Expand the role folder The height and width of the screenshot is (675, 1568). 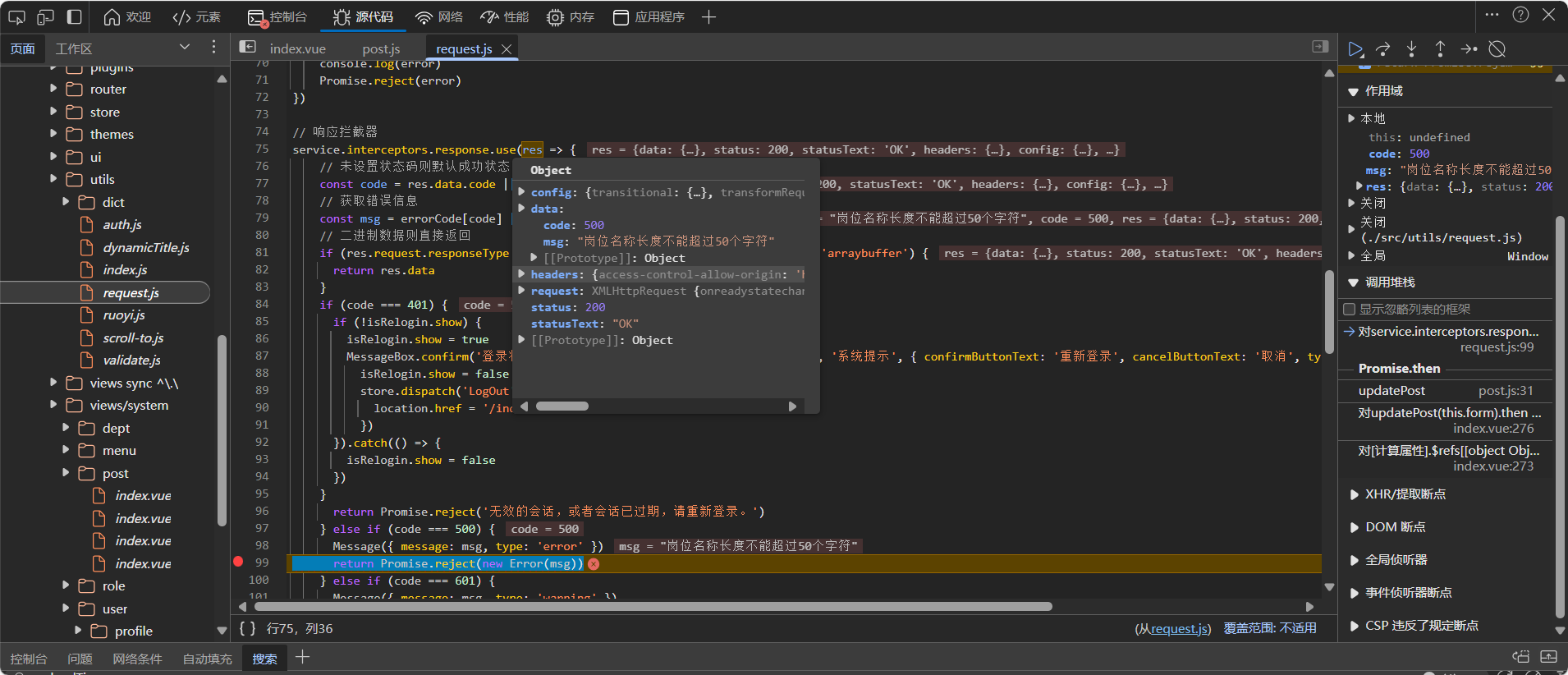tap(66, 585)
